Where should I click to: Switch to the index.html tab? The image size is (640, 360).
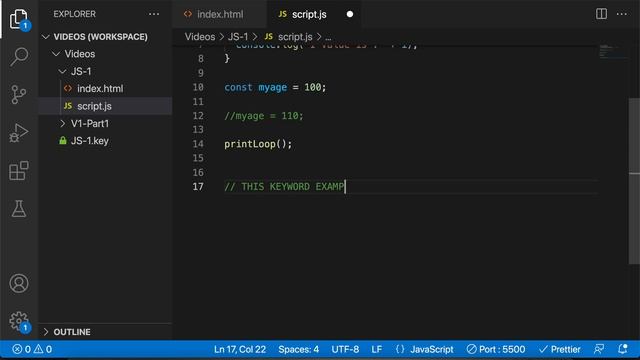point(219,14)
